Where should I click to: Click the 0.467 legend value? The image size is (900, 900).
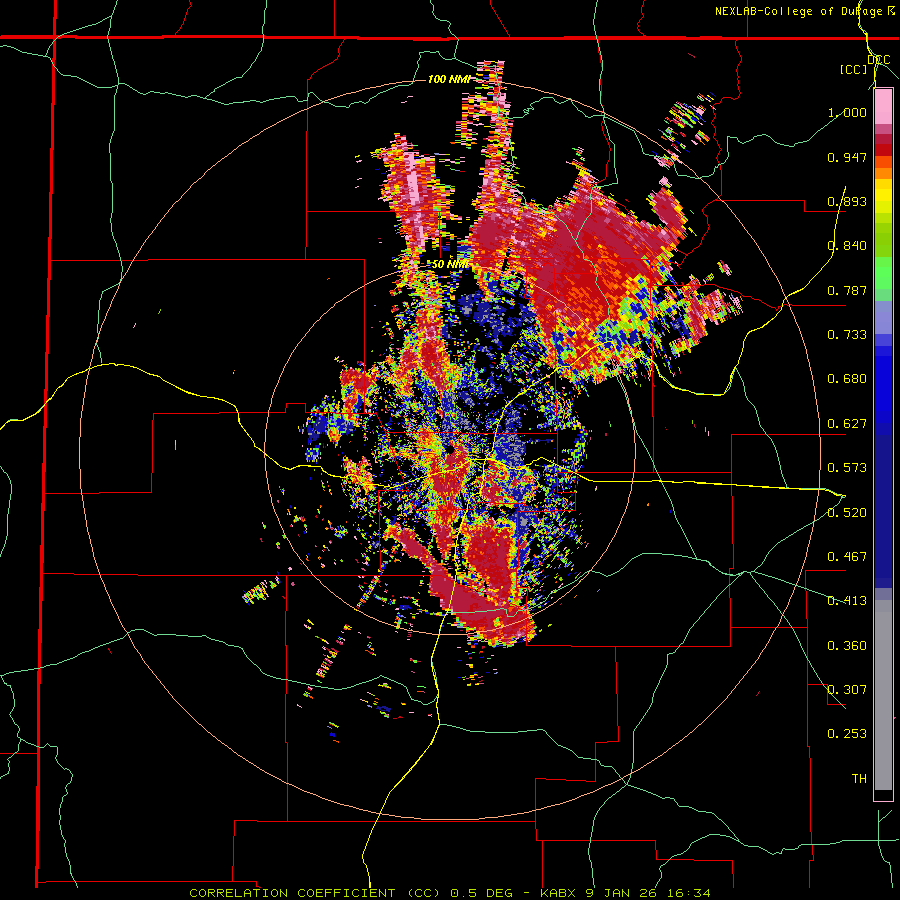pyautogui.click(x=847, y=557)
